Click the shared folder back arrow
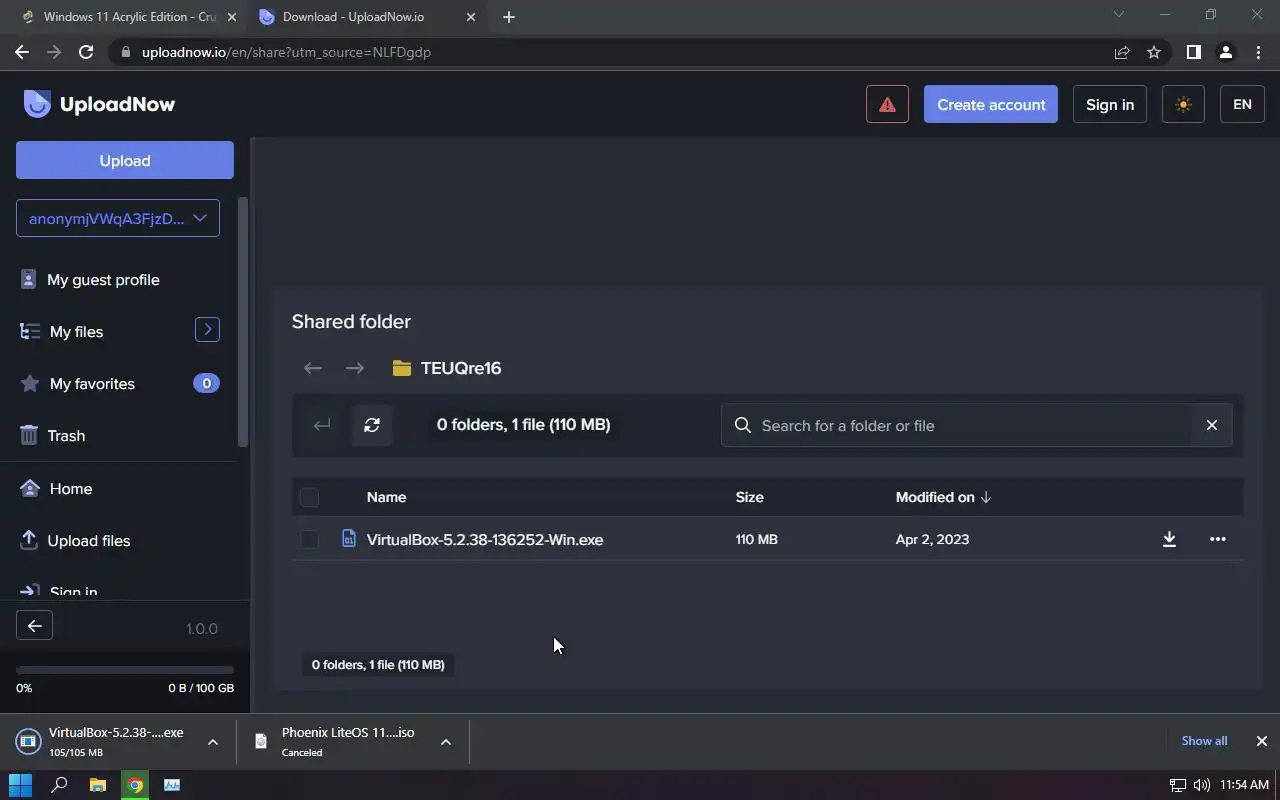The height and width of the screenshot is (800, 1280). tap(313, 368)
